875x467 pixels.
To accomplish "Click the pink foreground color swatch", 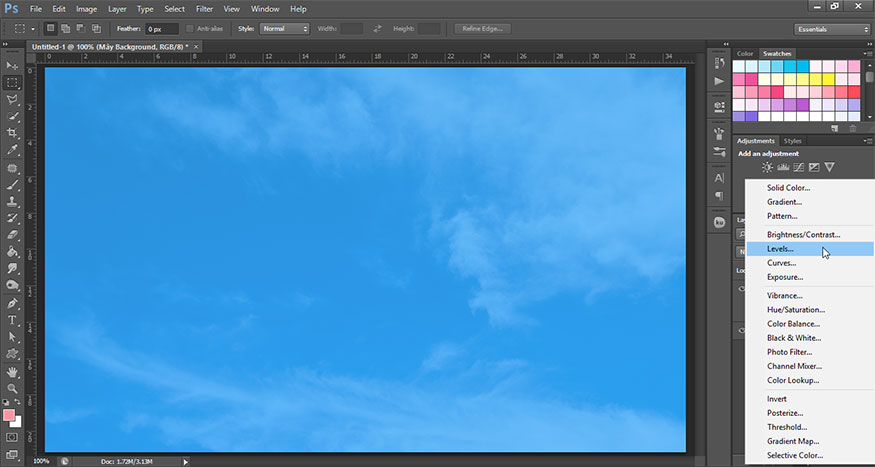I will (x=9, y=416).
